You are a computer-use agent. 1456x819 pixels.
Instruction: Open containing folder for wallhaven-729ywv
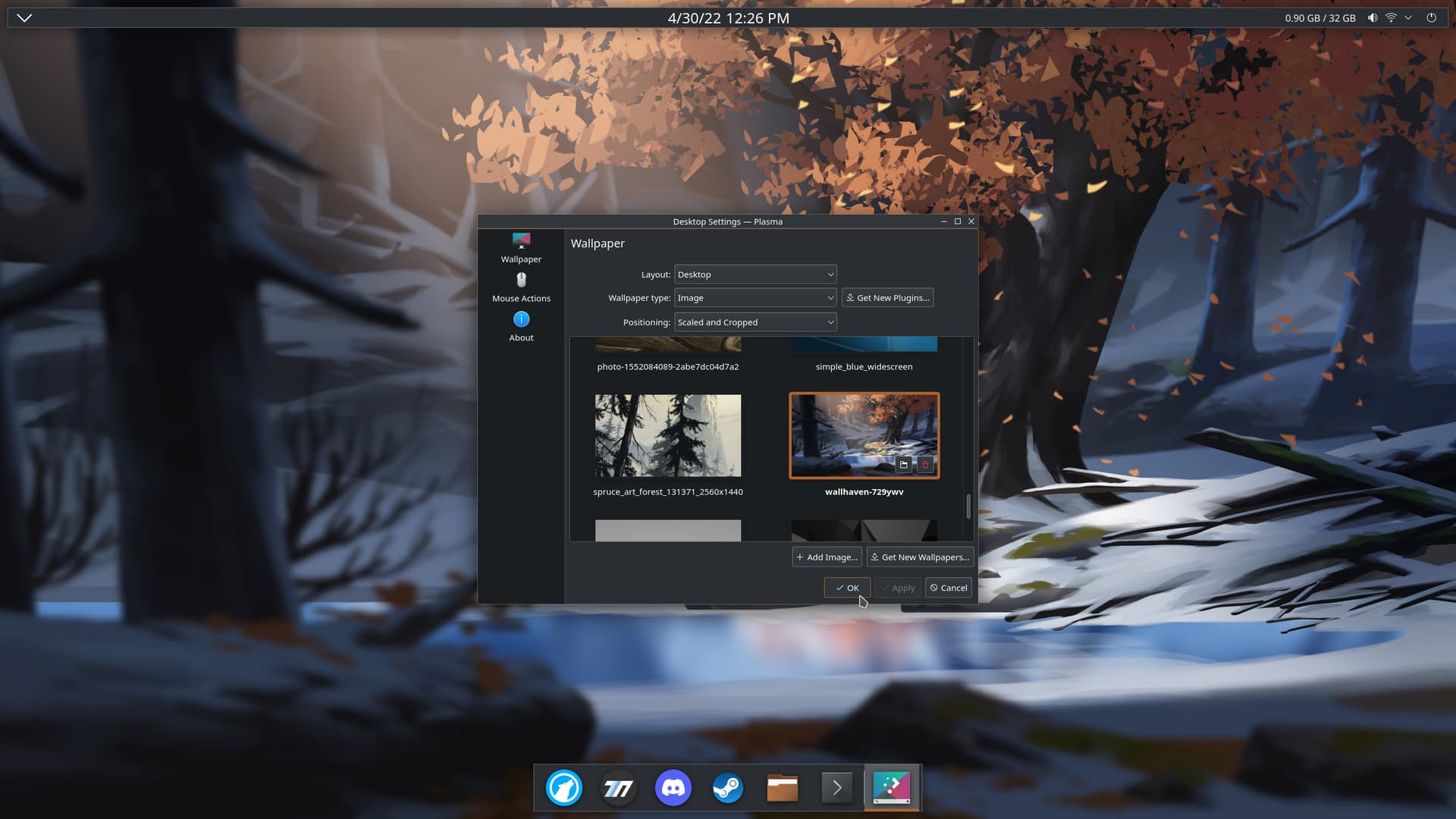[x=903, y=465]
